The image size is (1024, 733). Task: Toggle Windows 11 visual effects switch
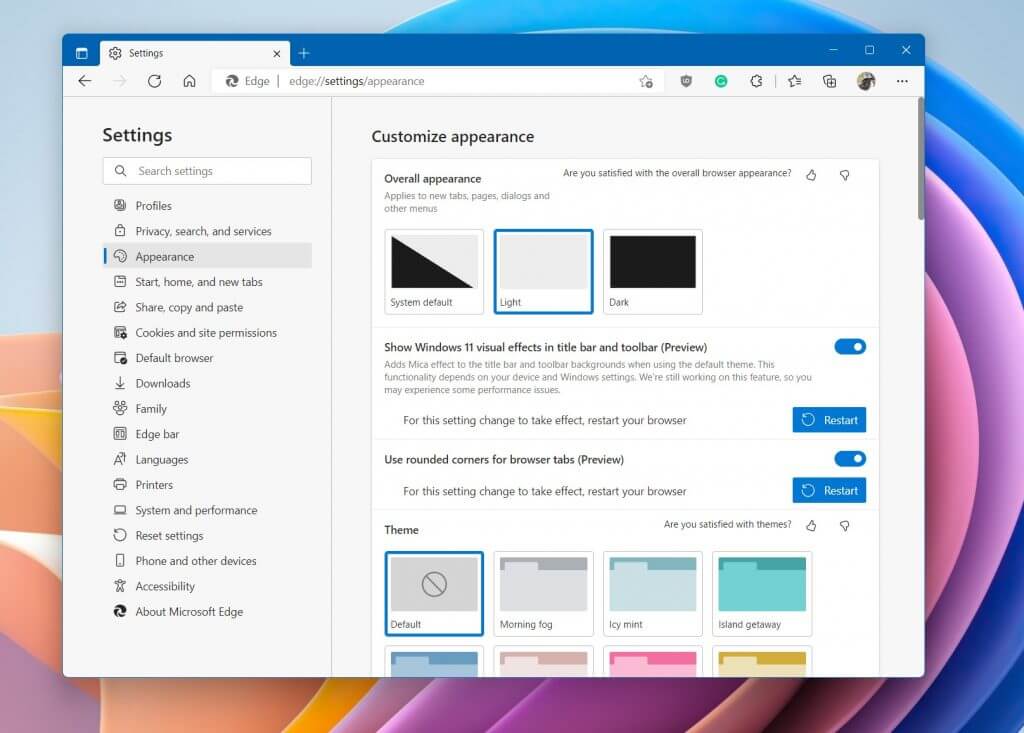850,346
